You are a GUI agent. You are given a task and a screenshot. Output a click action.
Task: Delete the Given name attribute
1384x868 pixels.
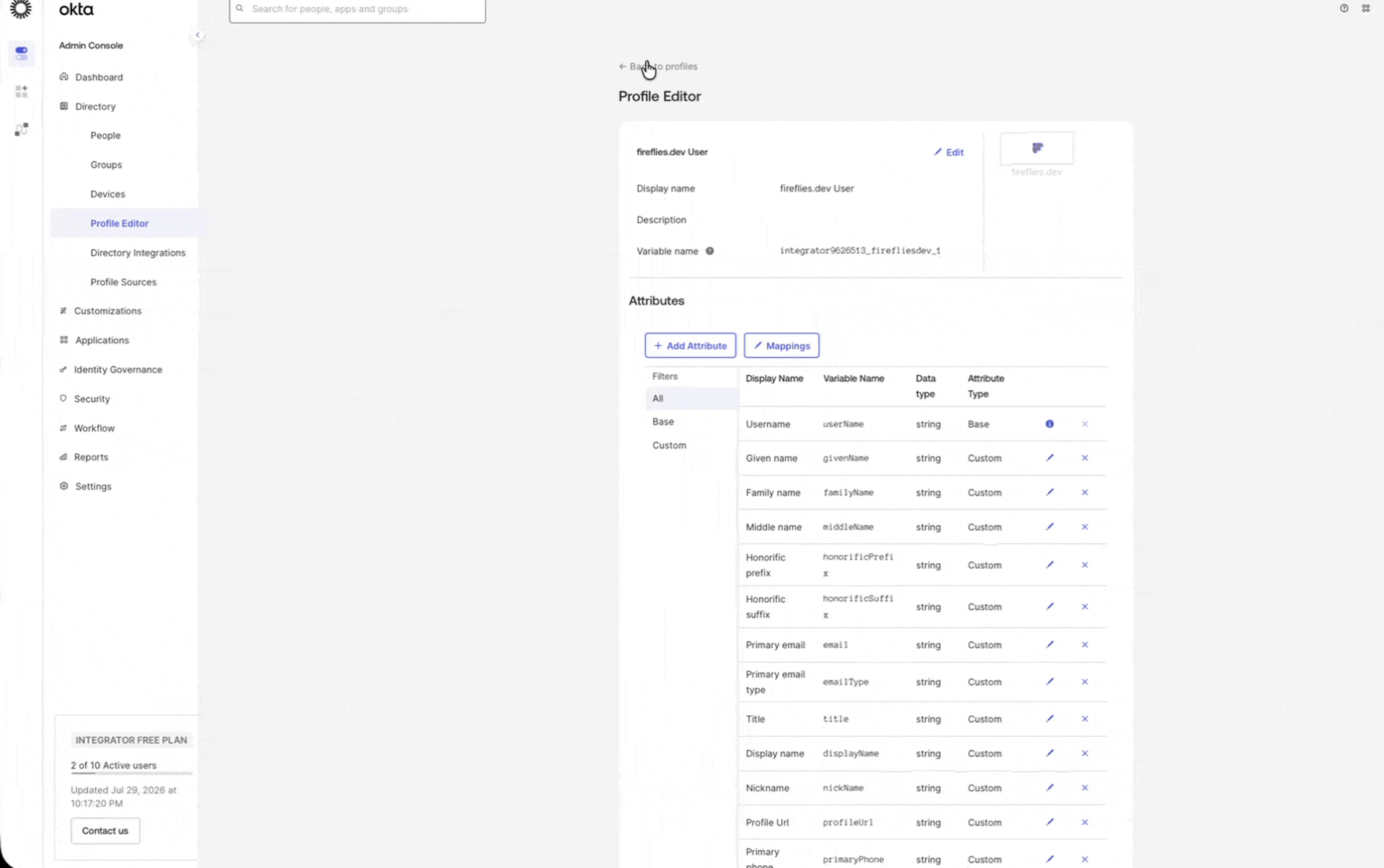click(x=1085, y=458)
